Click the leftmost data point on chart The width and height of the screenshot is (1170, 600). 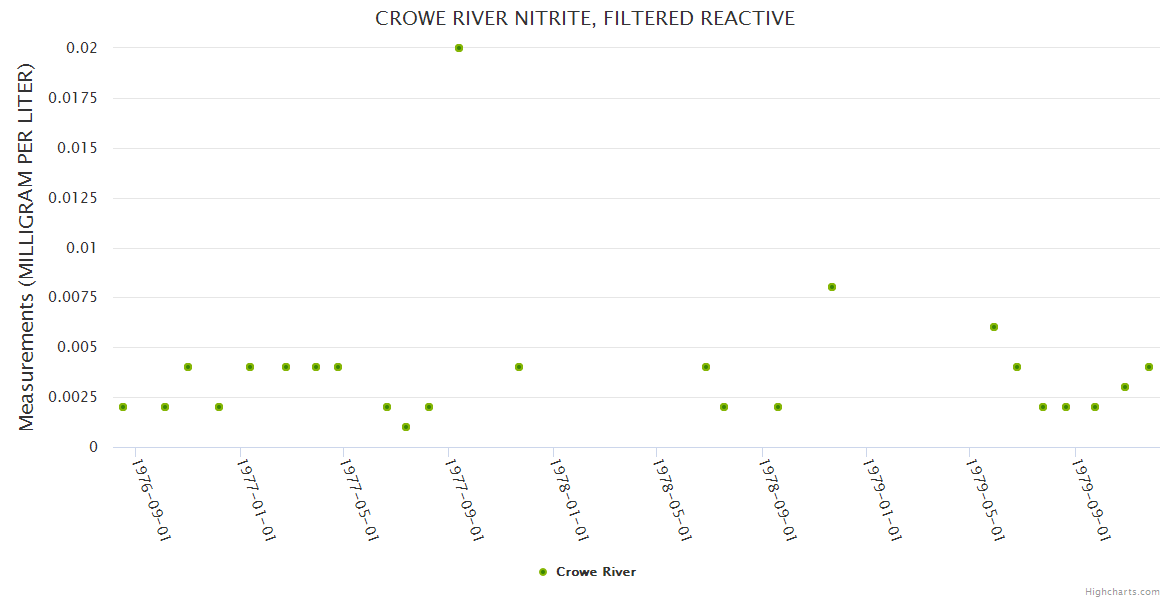(x=123, y=407)
